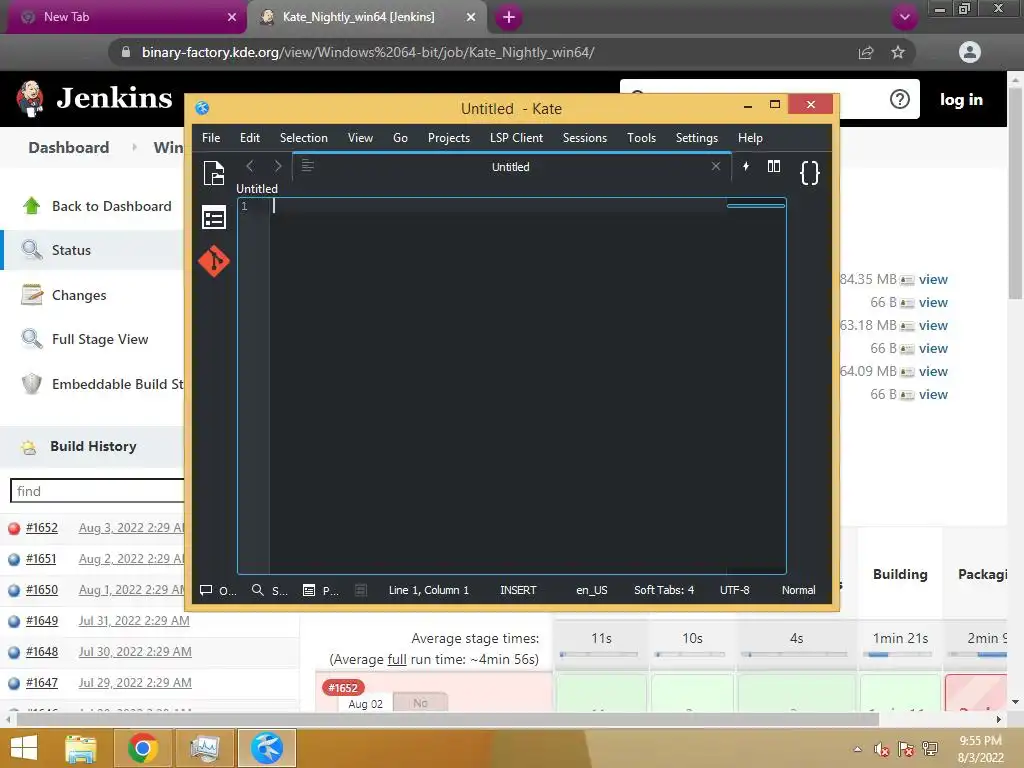1024x768 pixels.
Task: Open the tab search dropdown in browser
Action: click(x=904, y=17)
